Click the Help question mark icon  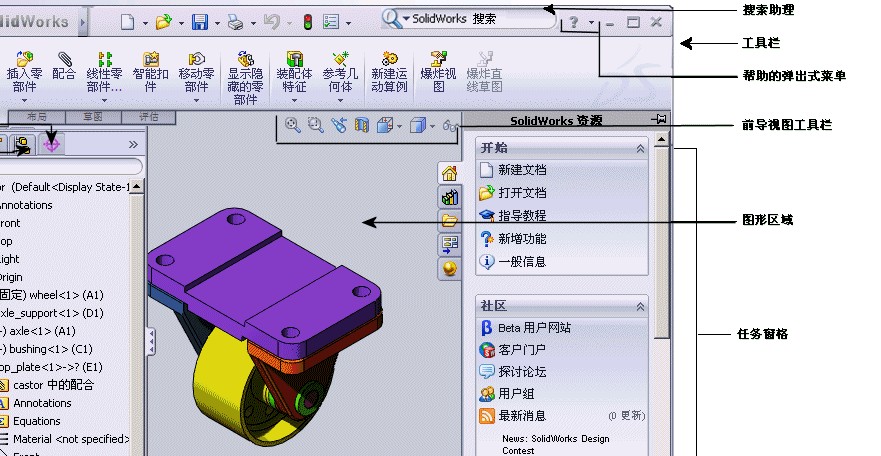point(574,22)
